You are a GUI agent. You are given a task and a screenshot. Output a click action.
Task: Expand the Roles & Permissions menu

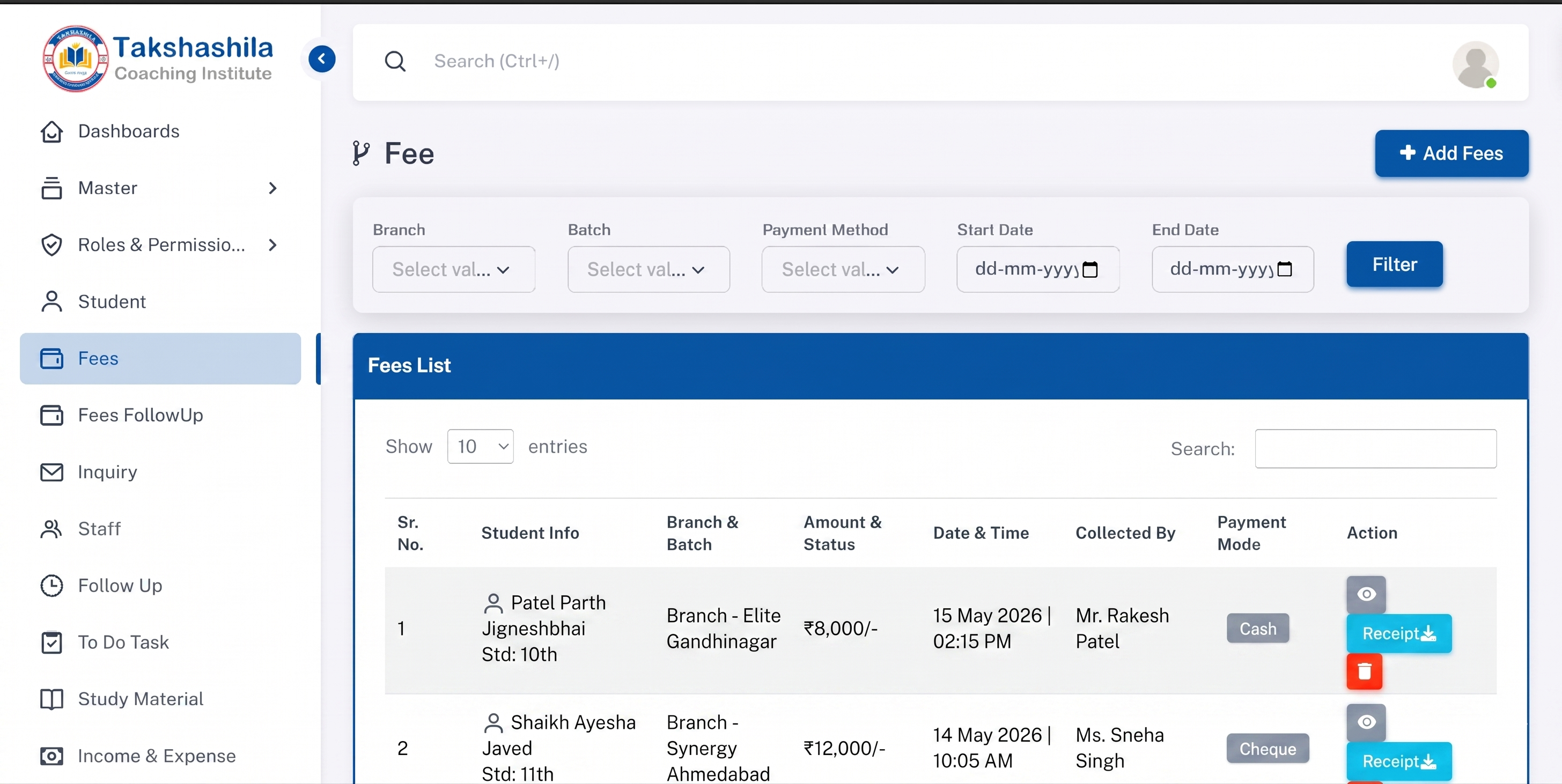(160, 245)
